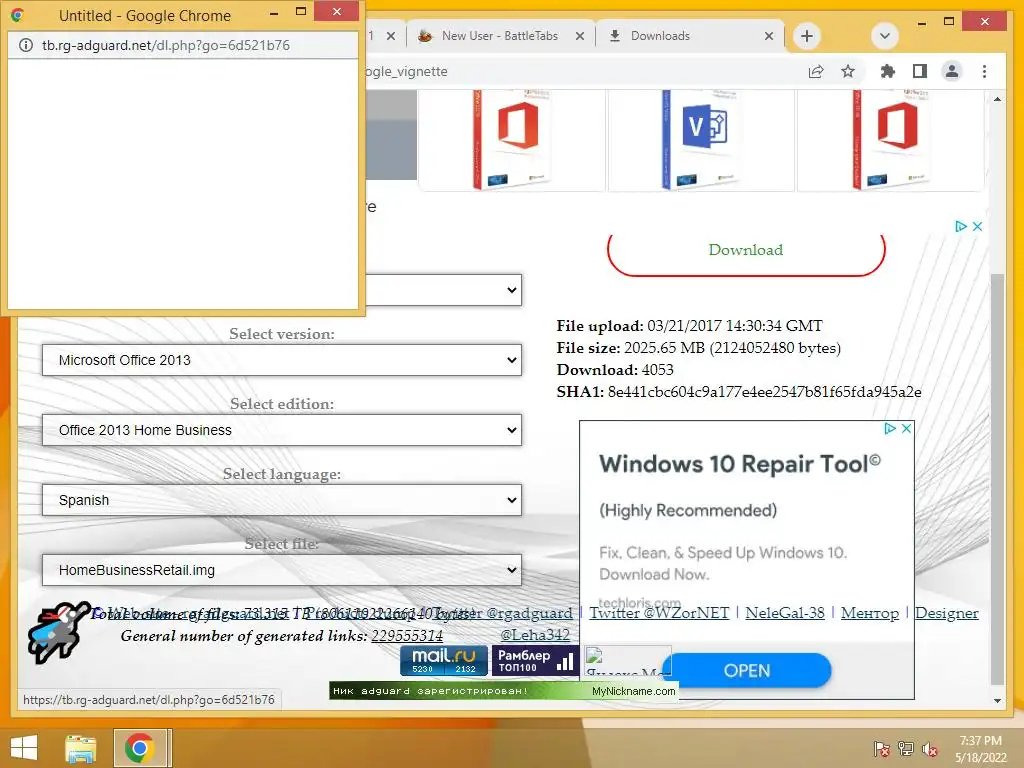Click AdChoices icon on Windows 10 Repair ad
Screen dimensions: 1024x768
[889, 428]
